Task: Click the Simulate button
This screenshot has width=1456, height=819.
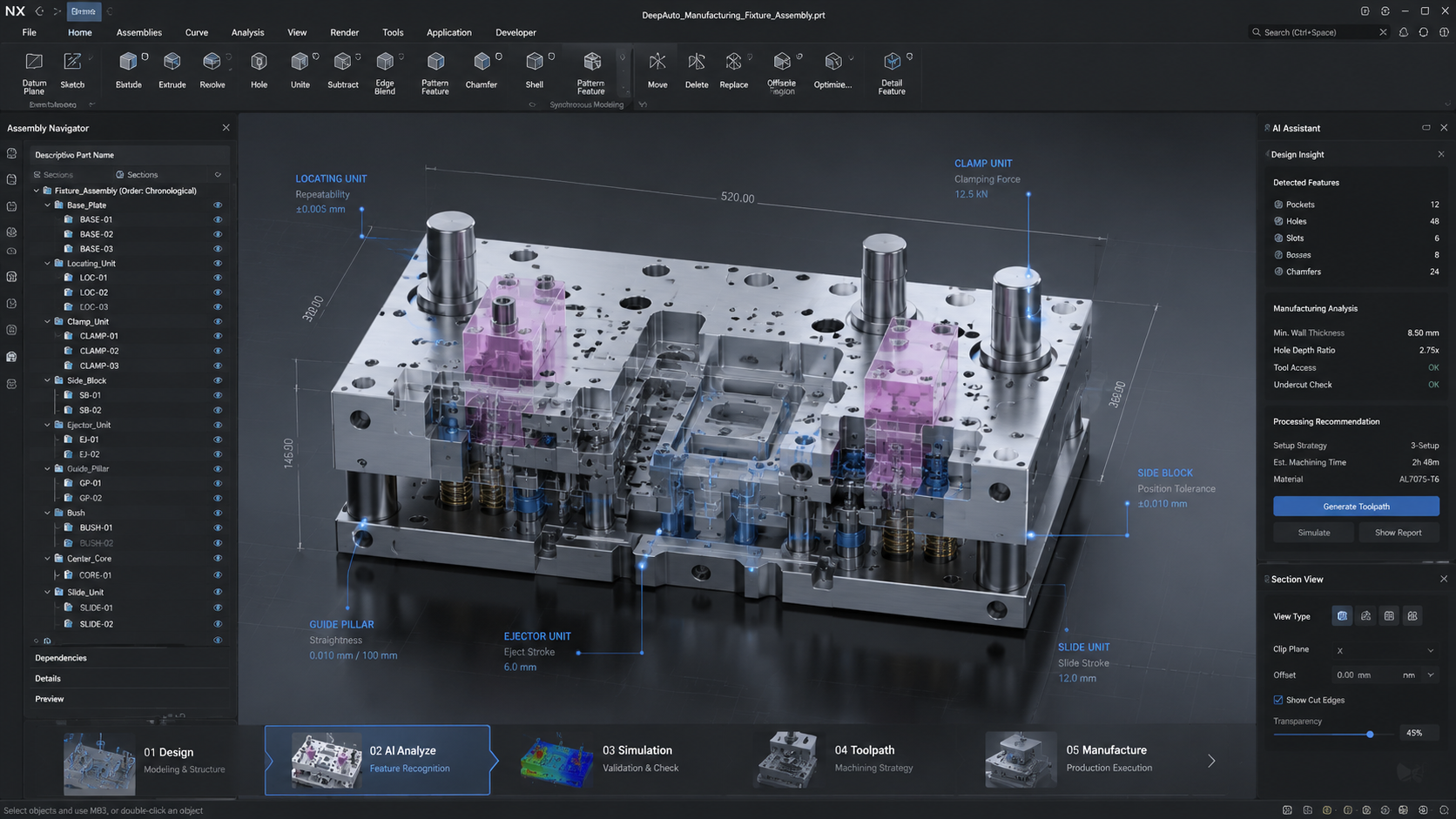Action: [x=1314, y=533]
